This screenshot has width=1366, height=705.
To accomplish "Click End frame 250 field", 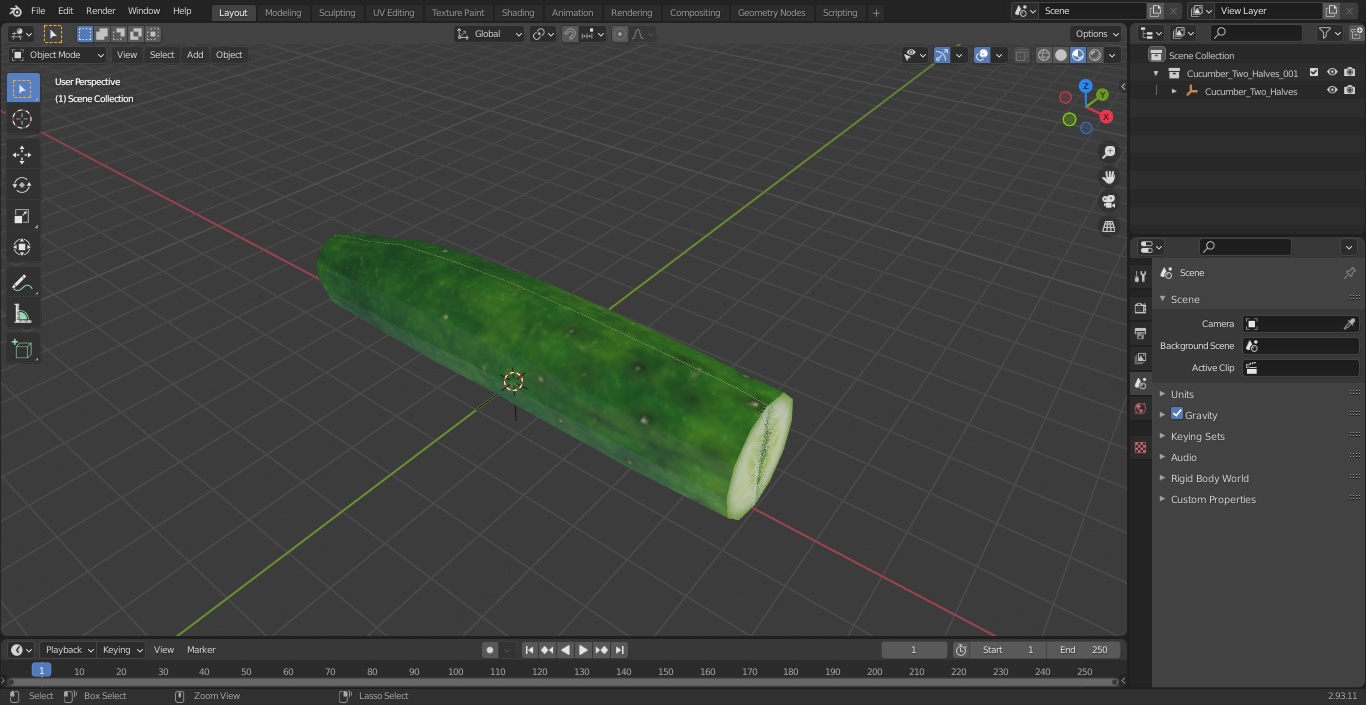I will click(1084, 650).
